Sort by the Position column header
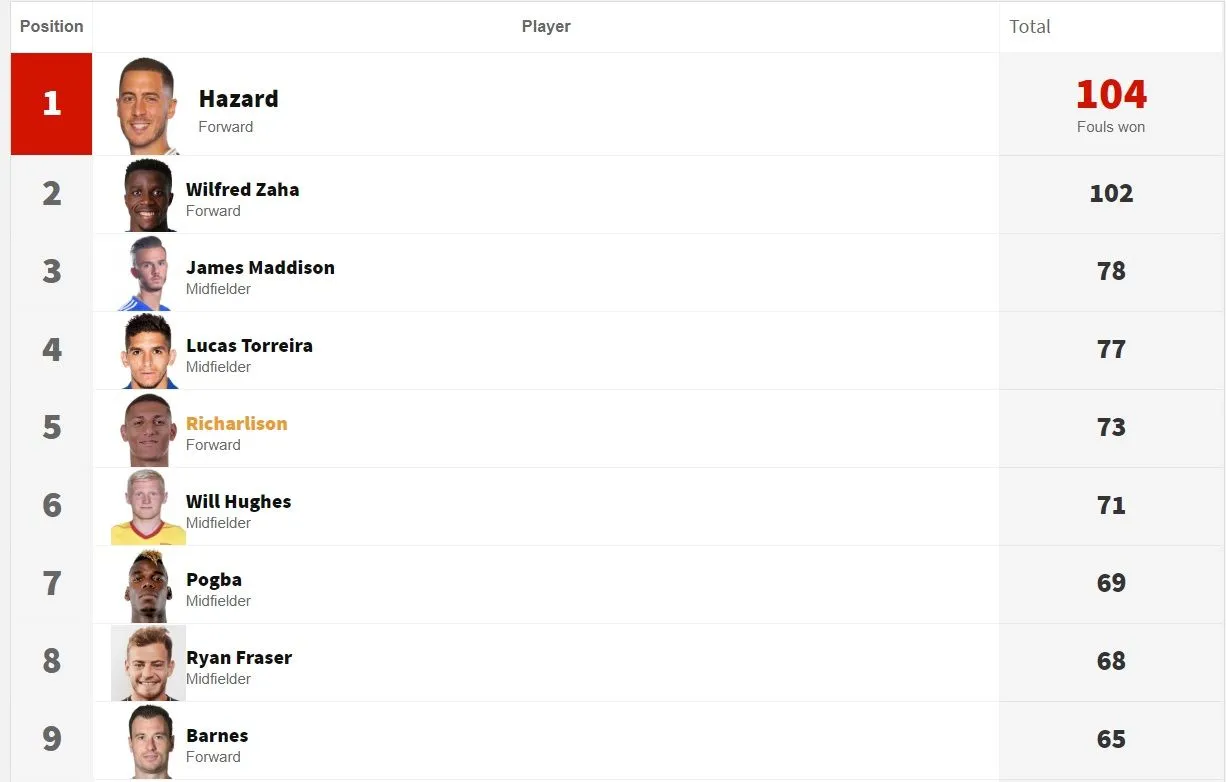 pyautogui.click(x=52, y=26)
